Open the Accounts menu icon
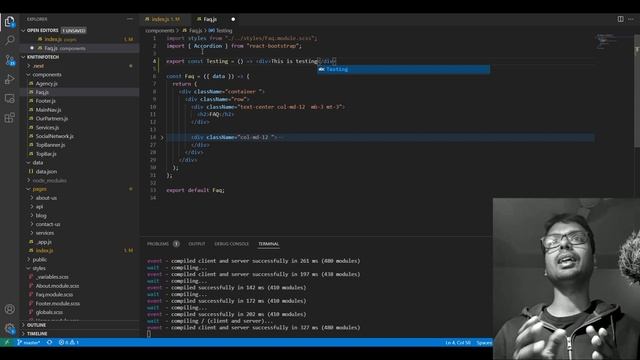 tap(9, 309)
